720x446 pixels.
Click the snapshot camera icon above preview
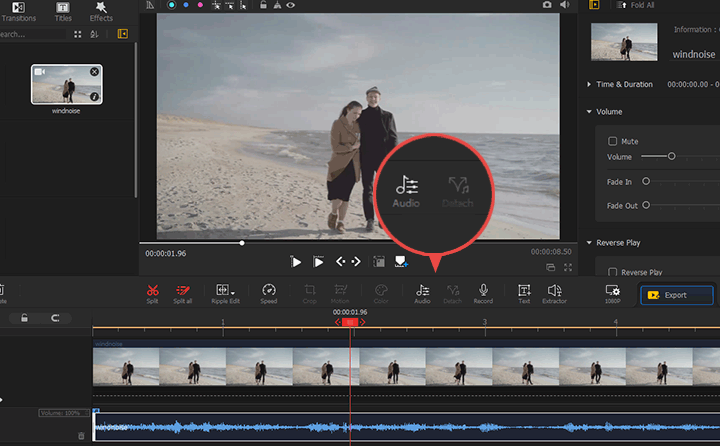coord(547,5)
